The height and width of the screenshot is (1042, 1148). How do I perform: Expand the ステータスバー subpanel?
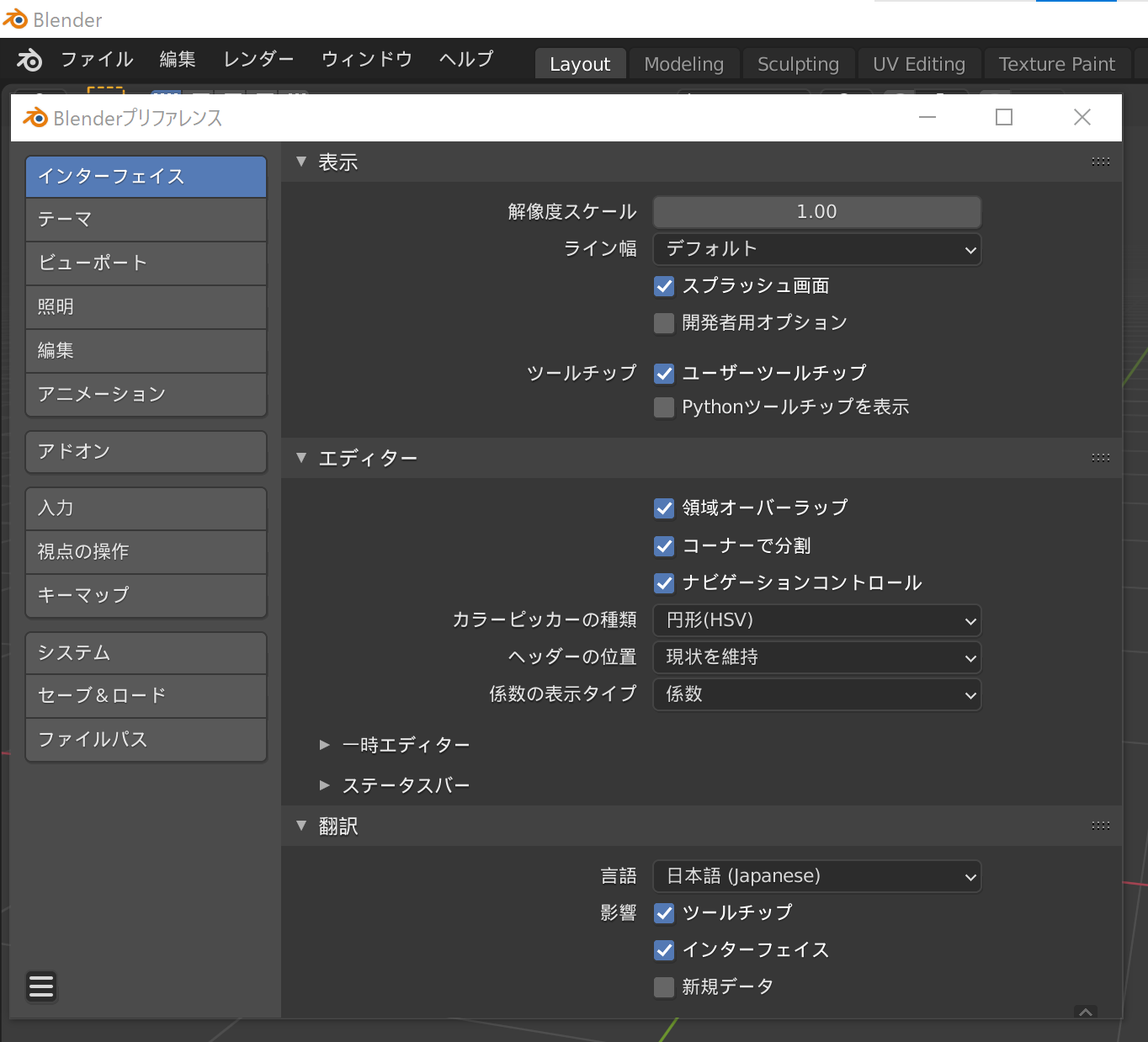click(x=325, y=785)
